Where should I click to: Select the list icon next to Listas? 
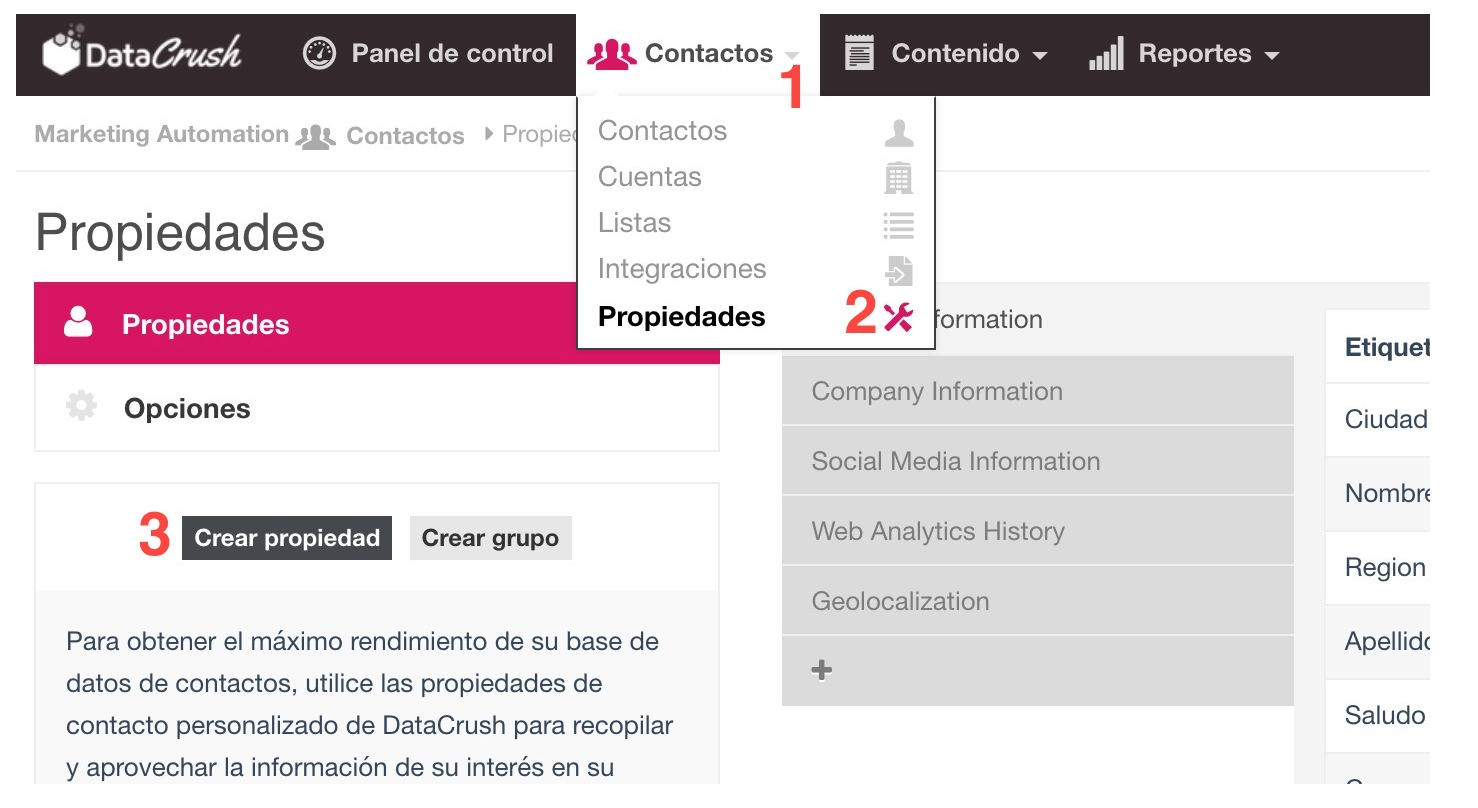click(897, 222)
